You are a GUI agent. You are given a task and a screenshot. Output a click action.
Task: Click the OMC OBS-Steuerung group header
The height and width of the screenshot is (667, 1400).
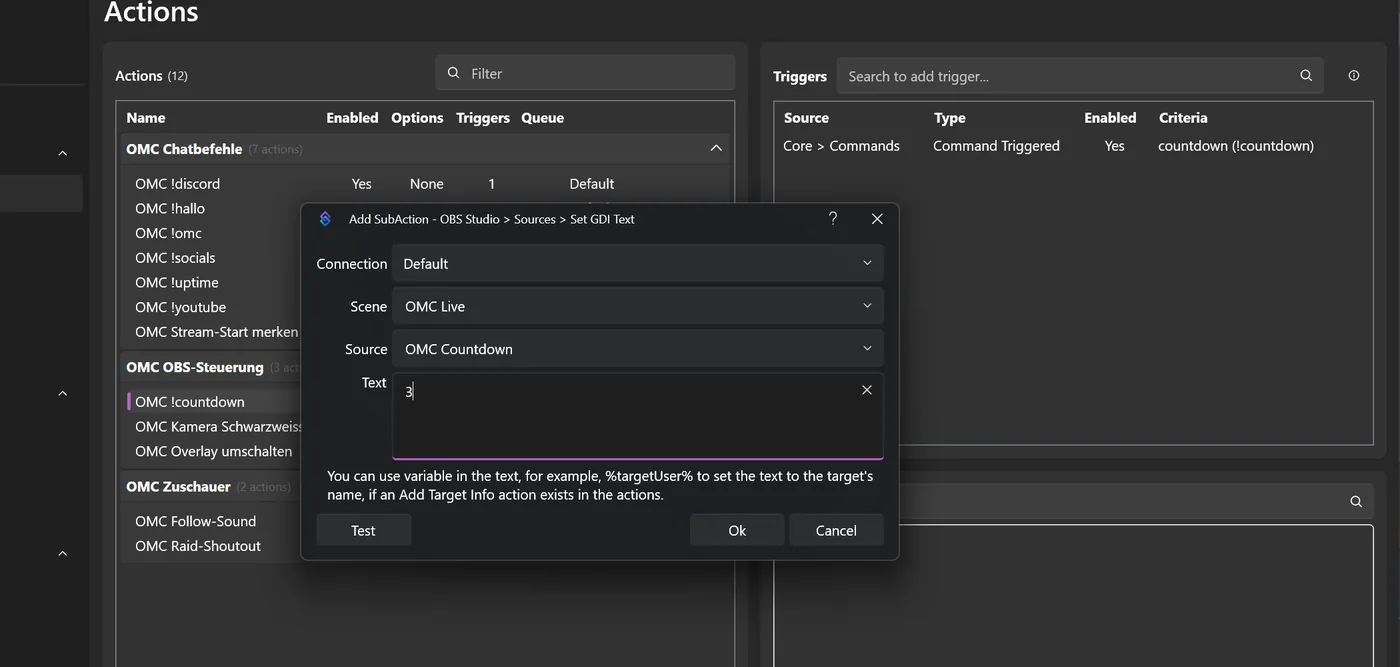coord(195,367)
